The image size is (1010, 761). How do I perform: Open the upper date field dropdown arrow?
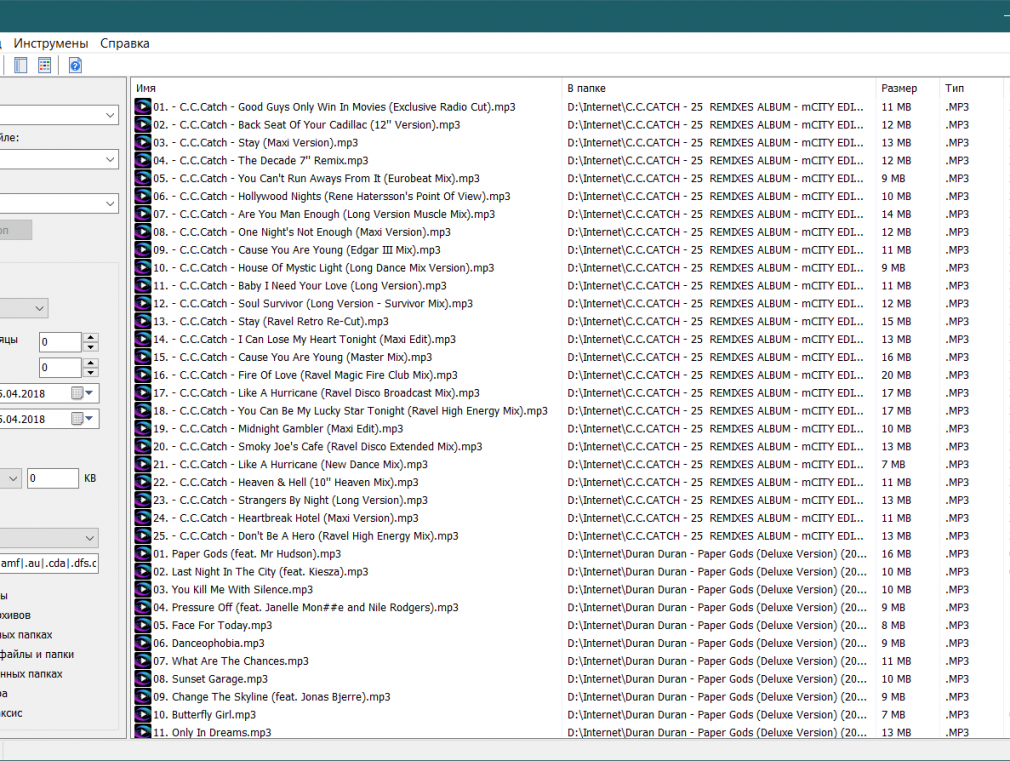point(90,392)
